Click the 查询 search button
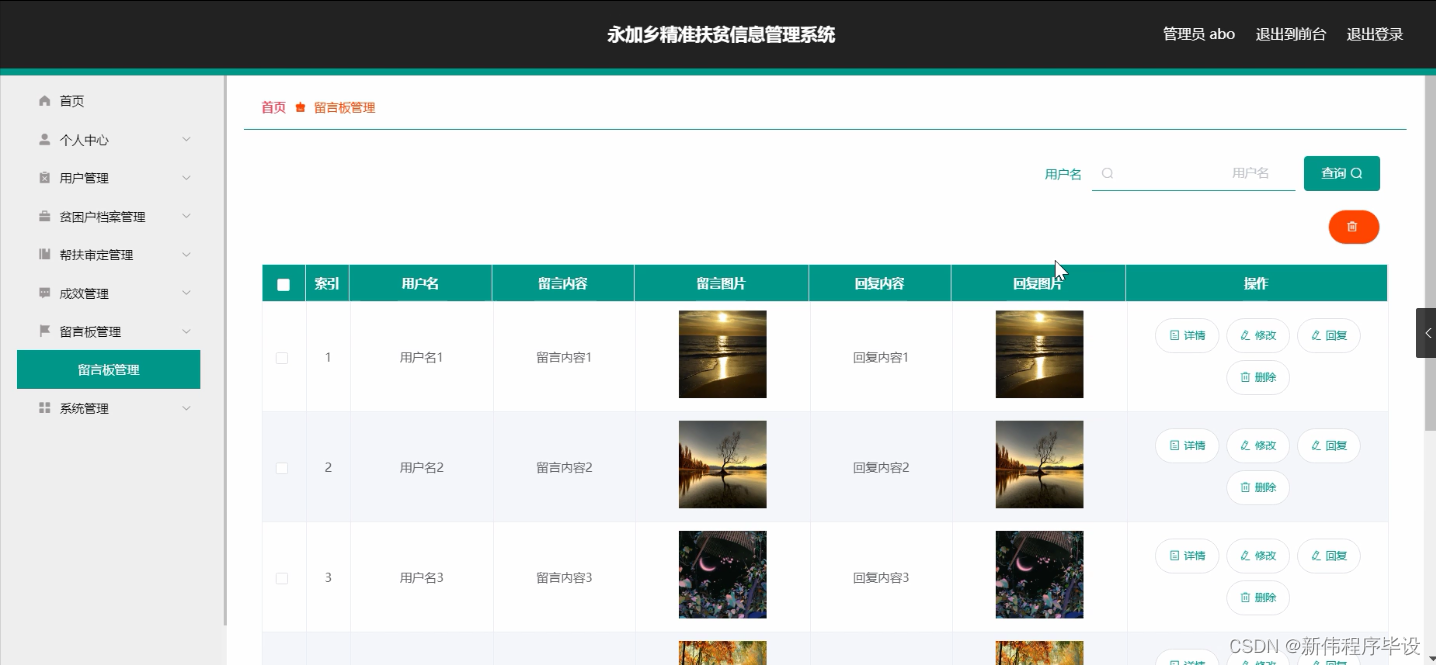The height and width of the screenshot is (665, 1436). (1341, 172)
